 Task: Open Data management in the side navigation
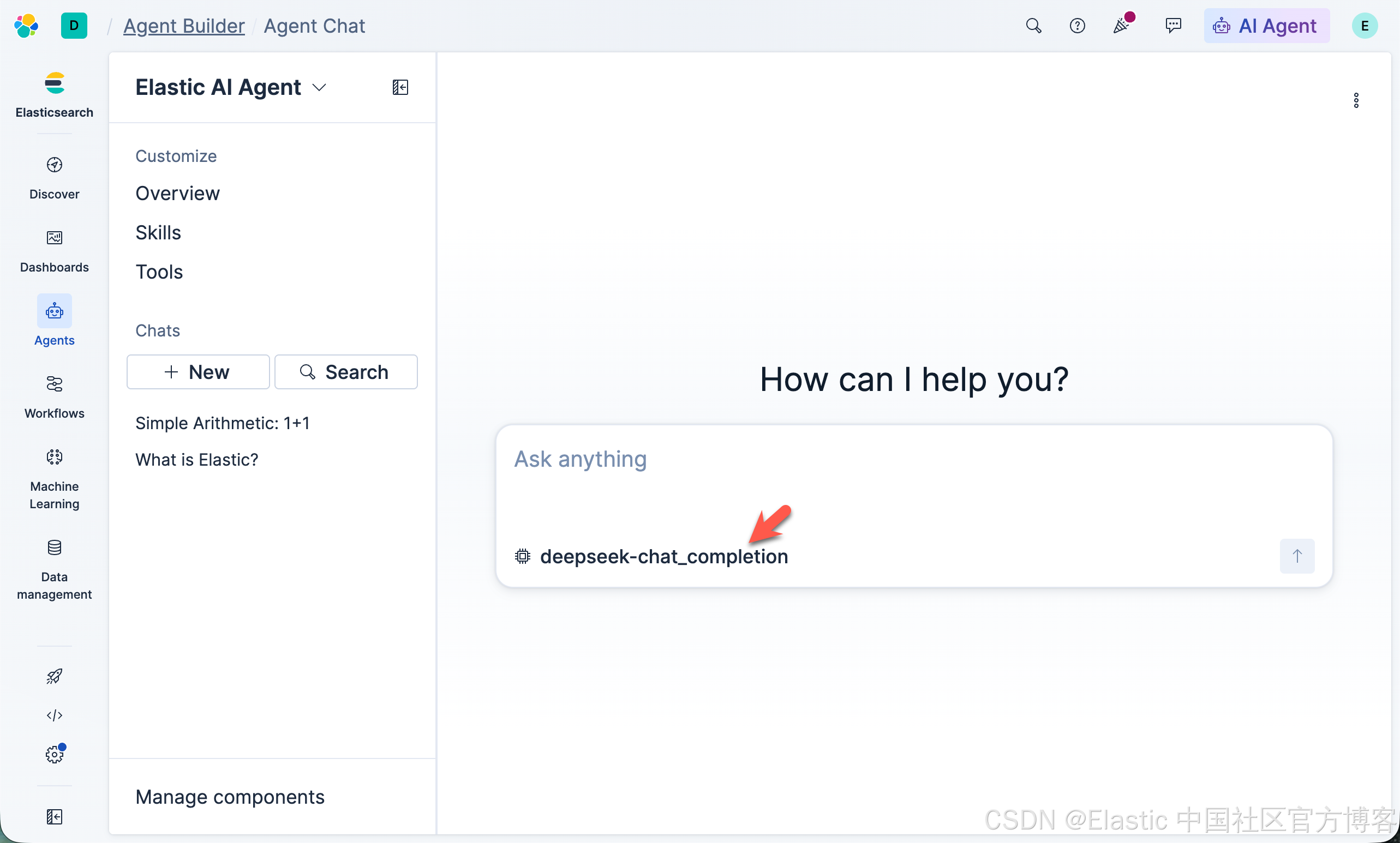tap(55, 569)
